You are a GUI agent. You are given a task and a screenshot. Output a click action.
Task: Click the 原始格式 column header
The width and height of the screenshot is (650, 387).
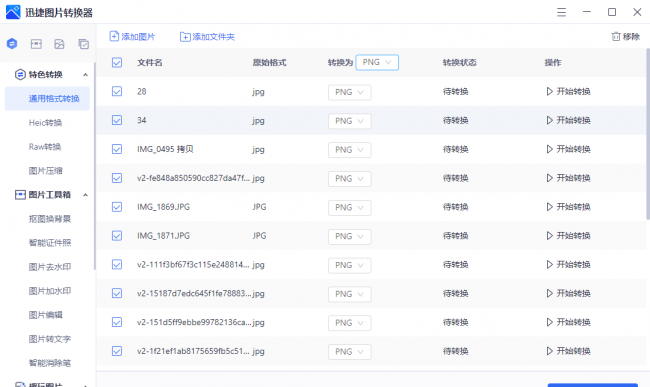point(269,63)
